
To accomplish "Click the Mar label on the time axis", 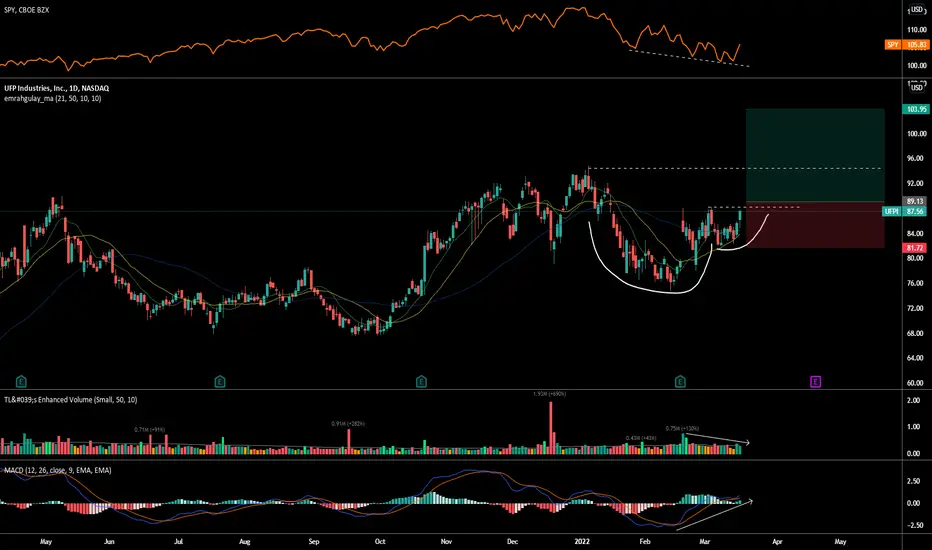I will (705, 542).
